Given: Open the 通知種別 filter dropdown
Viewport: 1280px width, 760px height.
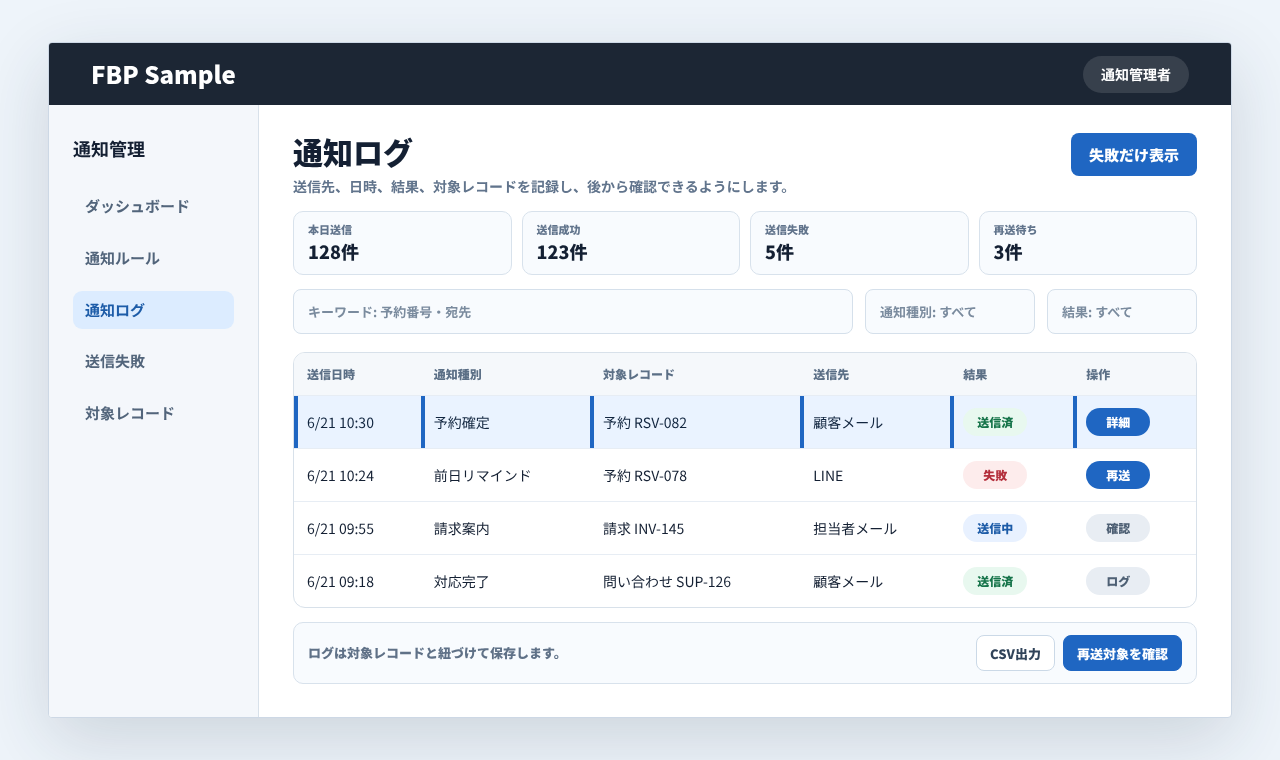Looking at the screenshot, I should coord(949,311).
